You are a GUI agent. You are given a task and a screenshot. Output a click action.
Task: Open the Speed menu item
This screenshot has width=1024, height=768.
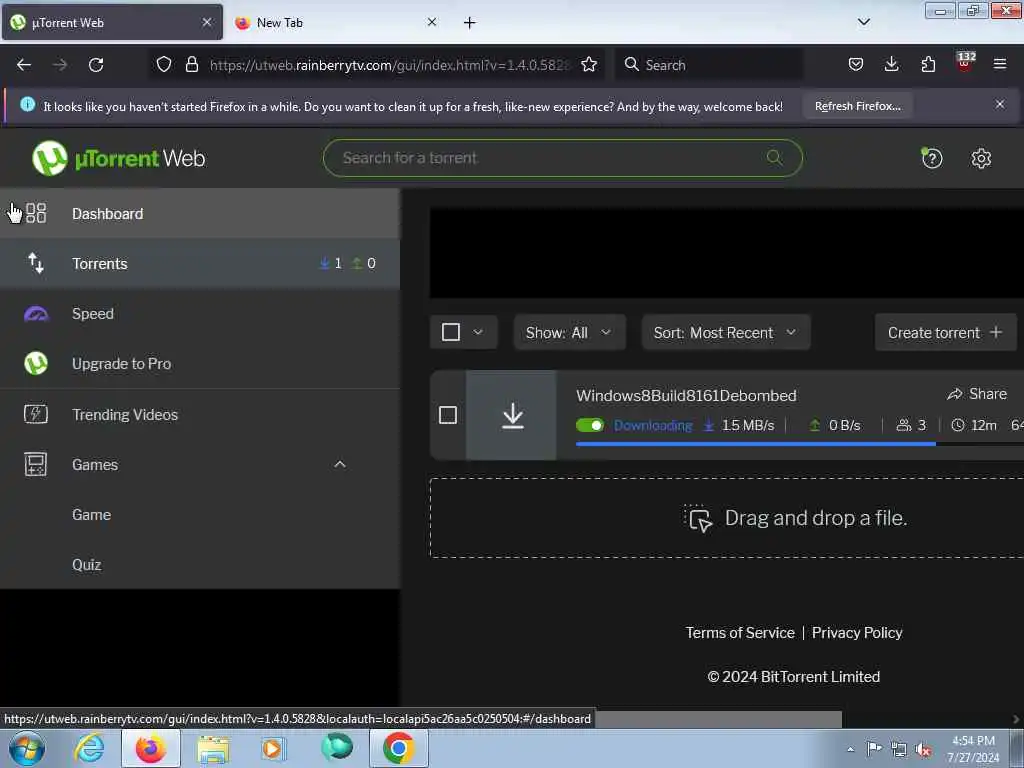pos(200,313)
